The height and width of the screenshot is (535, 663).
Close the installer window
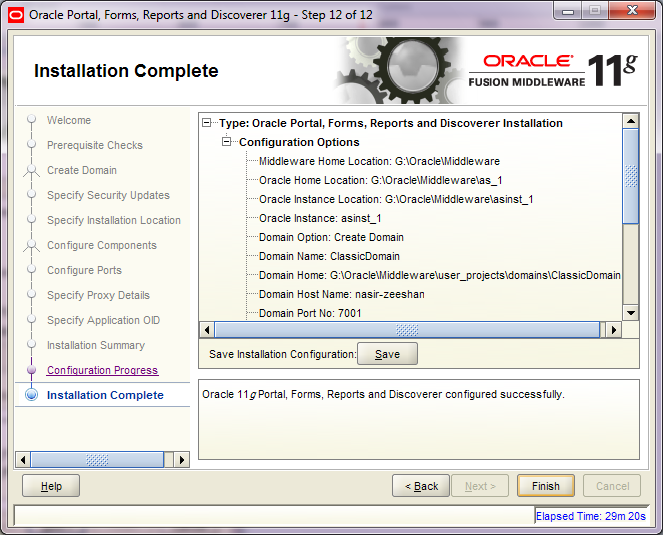pyautogui.click(x=632, y=11)
